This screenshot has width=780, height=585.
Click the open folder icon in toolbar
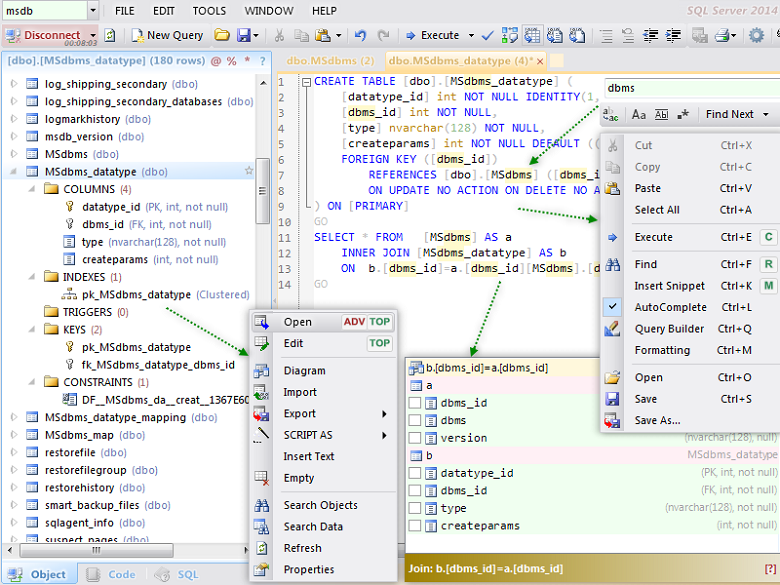[222, 36]
